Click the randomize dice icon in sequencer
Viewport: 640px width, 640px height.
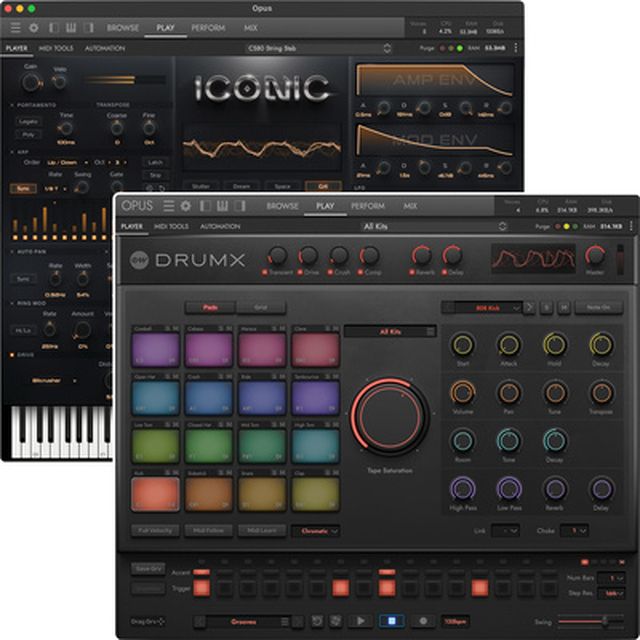point(336,621)
